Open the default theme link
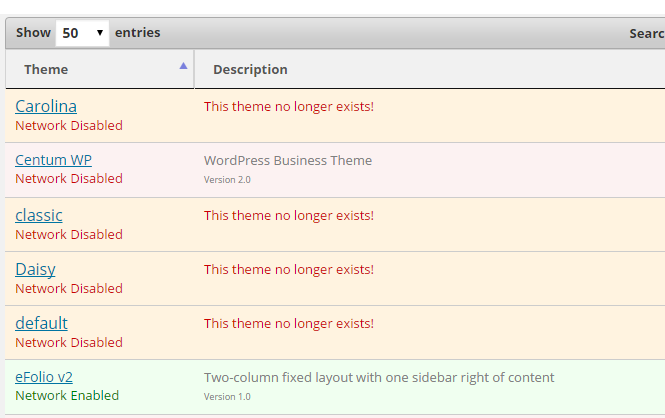 41,323
